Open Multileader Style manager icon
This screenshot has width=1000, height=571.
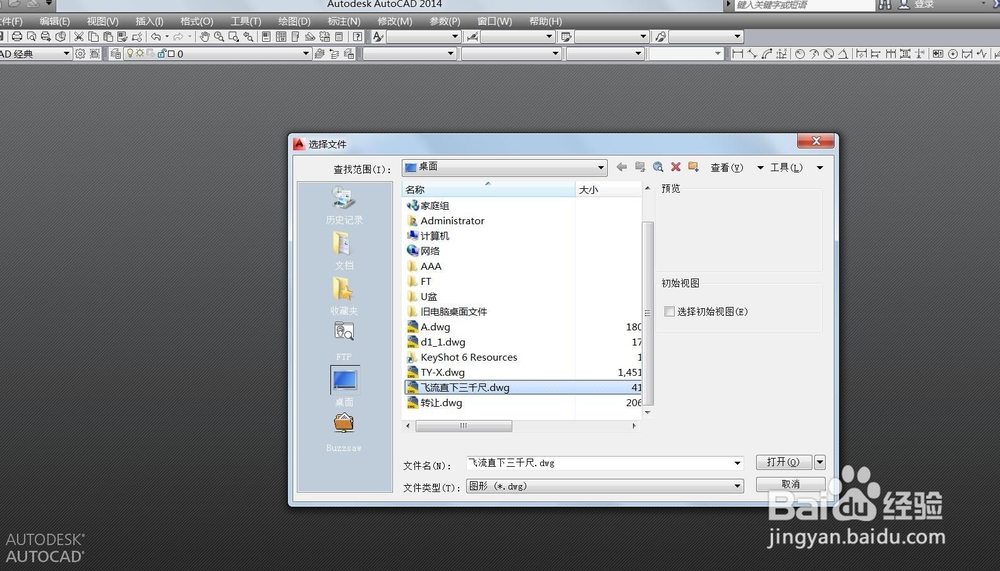click(x=660, y=37)
